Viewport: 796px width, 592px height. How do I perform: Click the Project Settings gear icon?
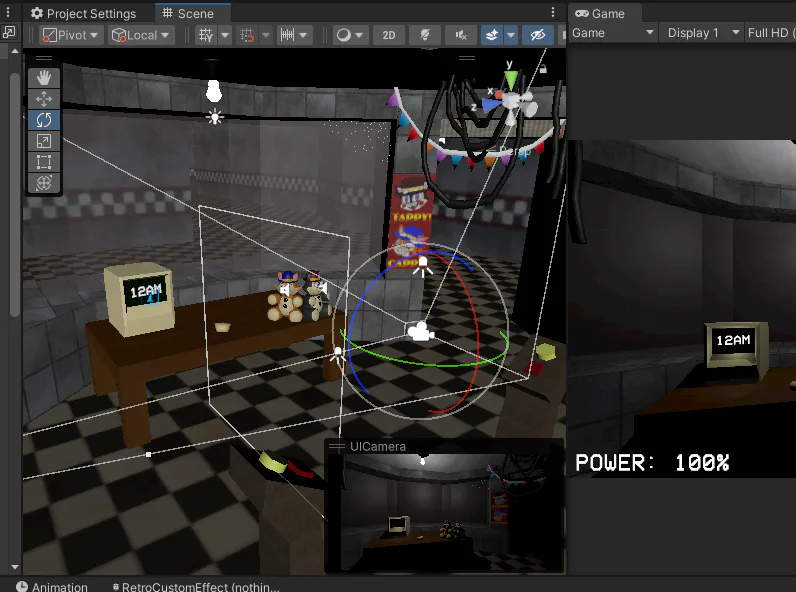[37, 13]
